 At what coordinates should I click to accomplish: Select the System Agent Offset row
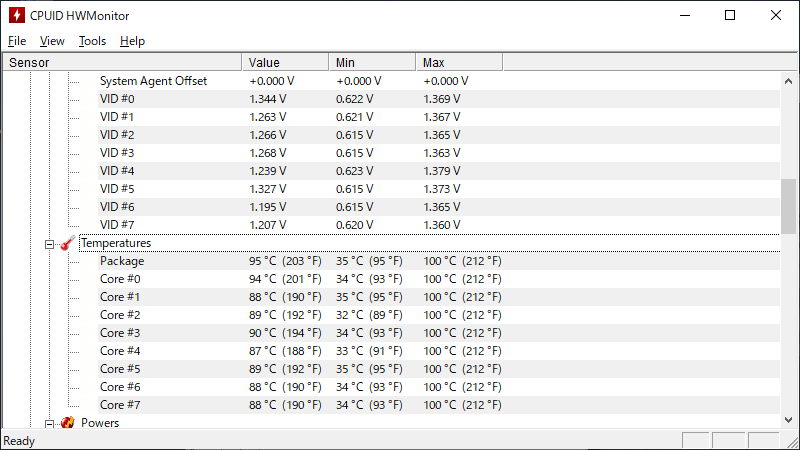pyautogui.click(x=439, y=81)
